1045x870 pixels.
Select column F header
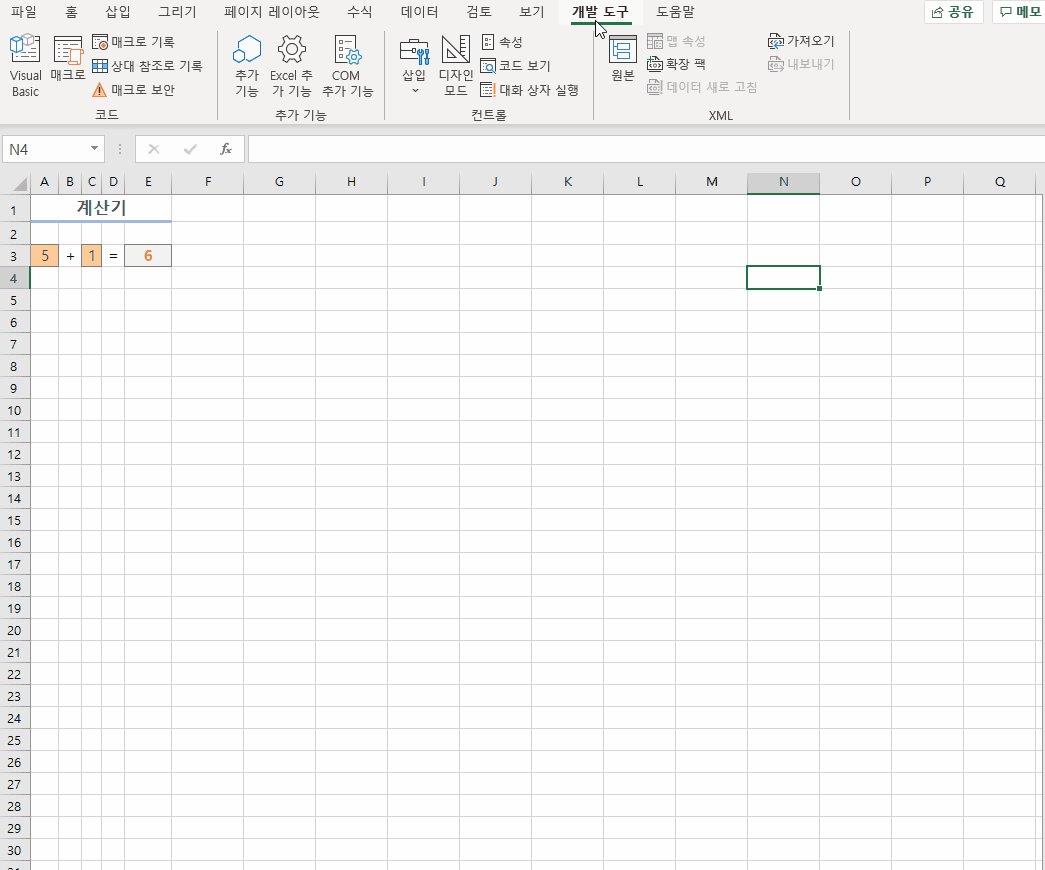(208, 182)
